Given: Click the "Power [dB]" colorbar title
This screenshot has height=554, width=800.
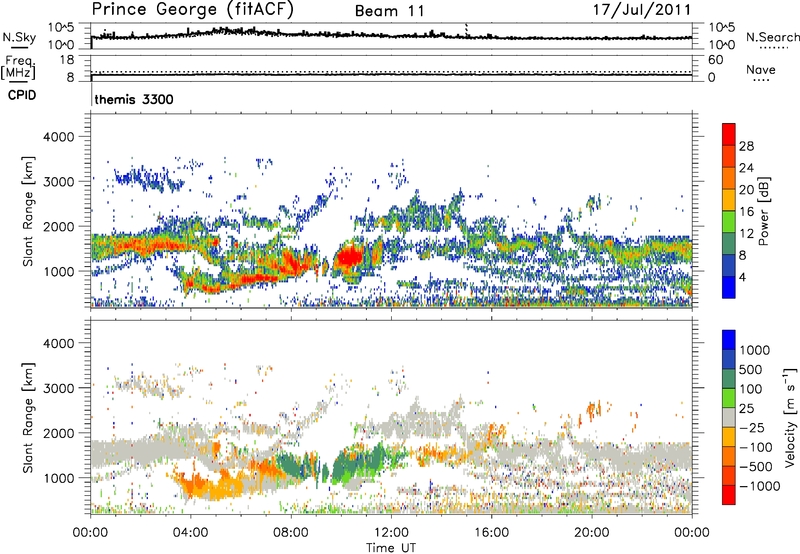Looking at the screenshot, I should pyautogui.click(x=763, y=211).
